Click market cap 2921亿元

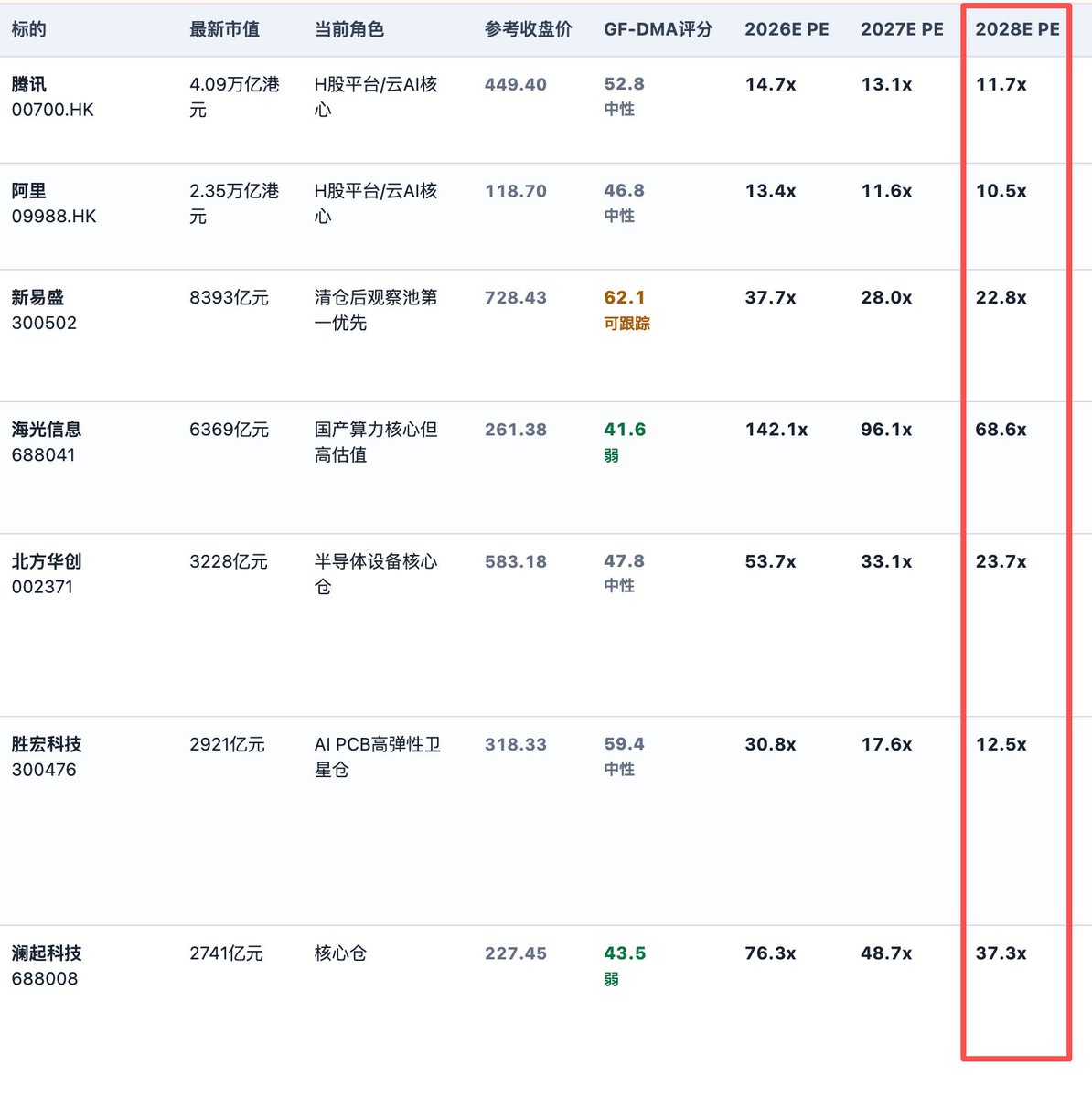click(x=227, y=744)
